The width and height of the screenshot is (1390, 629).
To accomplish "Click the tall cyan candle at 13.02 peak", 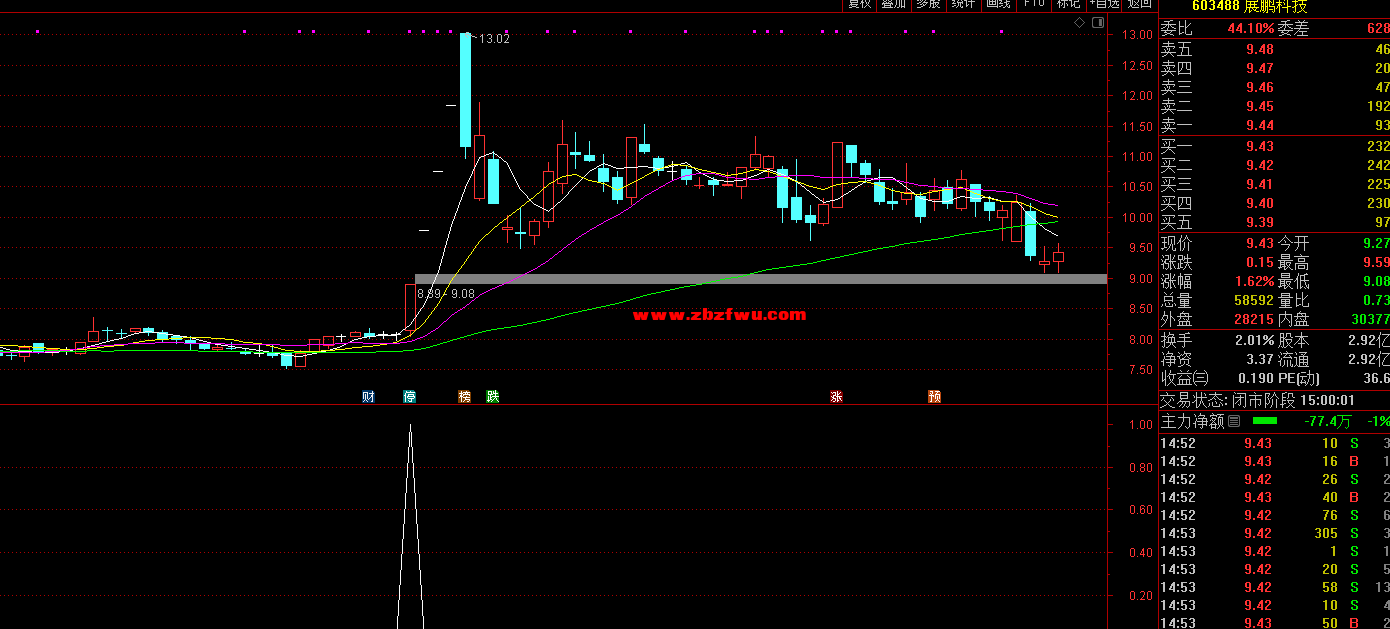I will point(466,90).
